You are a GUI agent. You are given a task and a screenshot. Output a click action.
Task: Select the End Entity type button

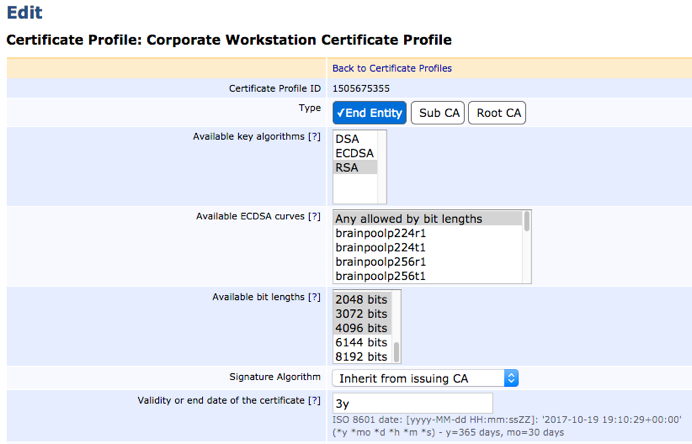click(370, 113)
